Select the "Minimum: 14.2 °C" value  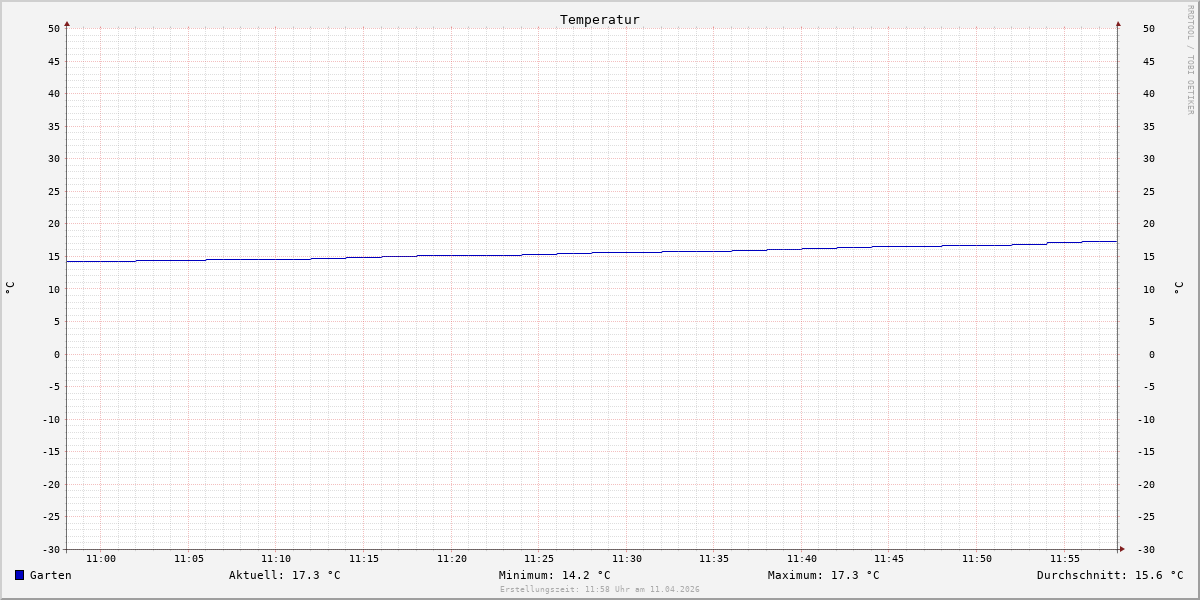[x=555, y=575]
